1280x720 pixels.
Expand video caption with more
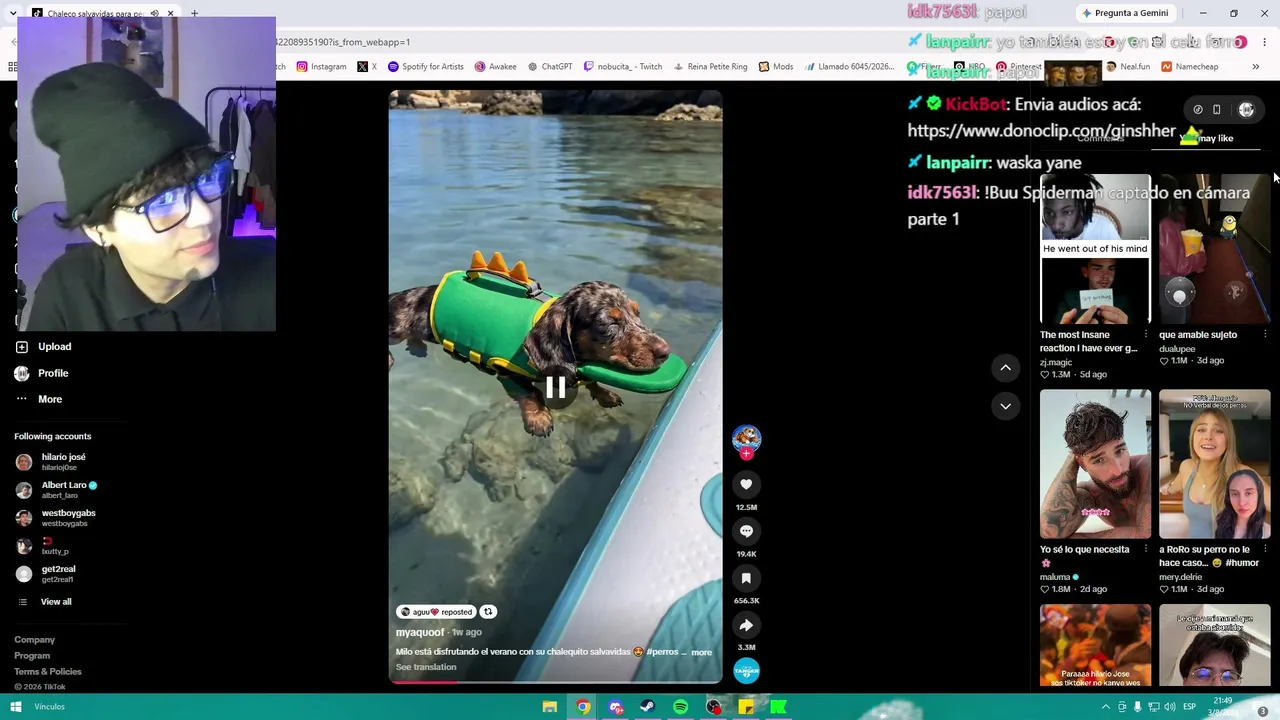coord(702,652)
